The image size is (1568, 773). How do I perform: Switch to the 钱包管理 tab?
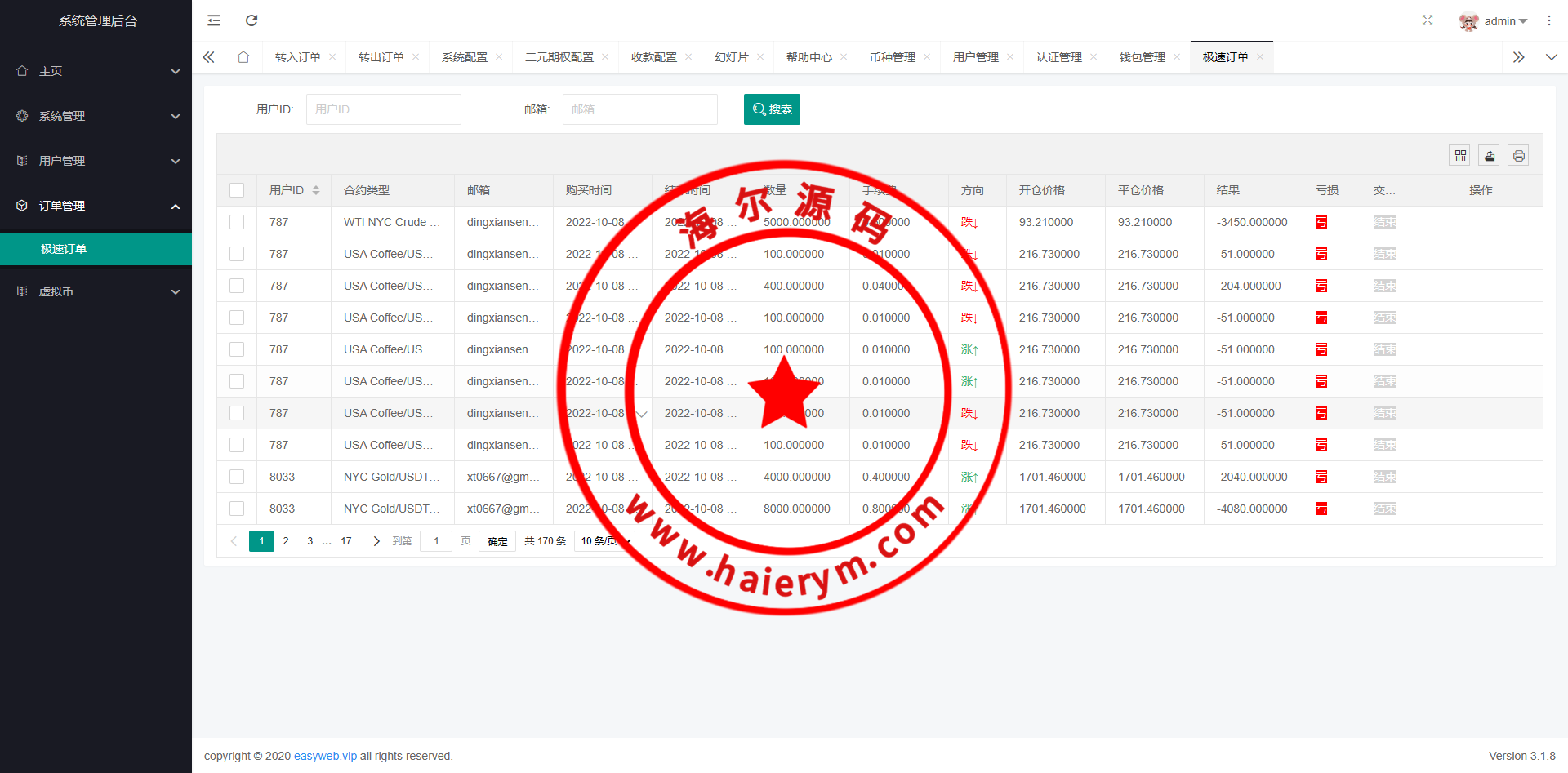coord(1142,57)
